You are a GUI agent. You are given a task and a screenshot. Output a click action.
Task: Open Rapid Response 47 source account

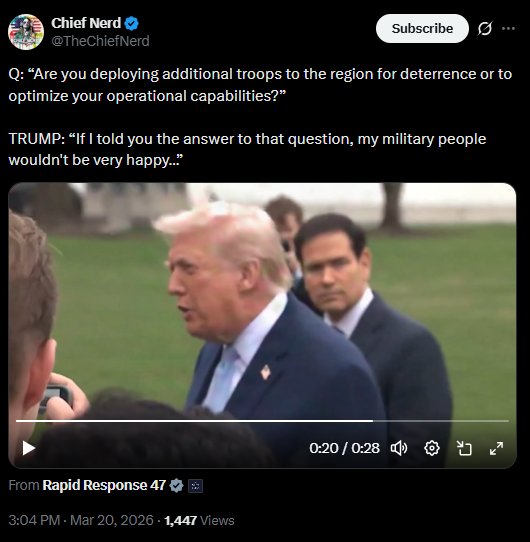pos(104,485)
